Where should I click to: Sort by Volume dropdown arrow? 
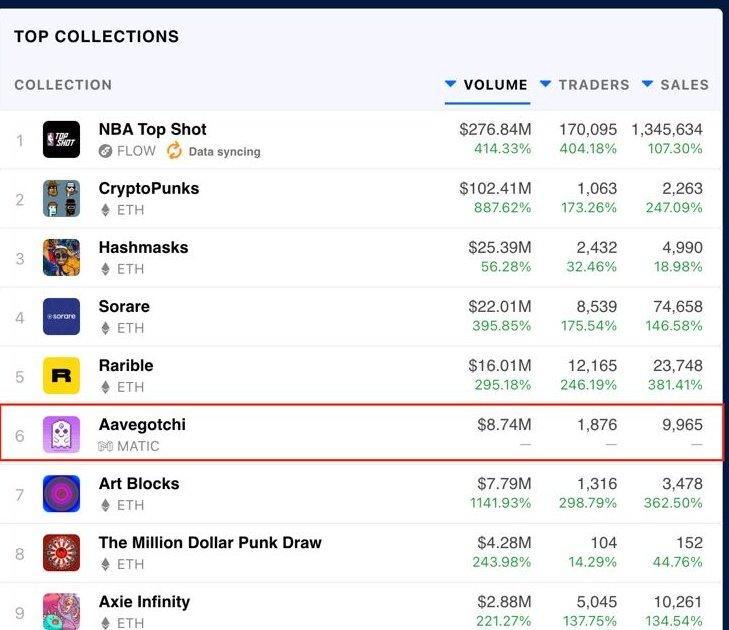[x=451, y=84]
